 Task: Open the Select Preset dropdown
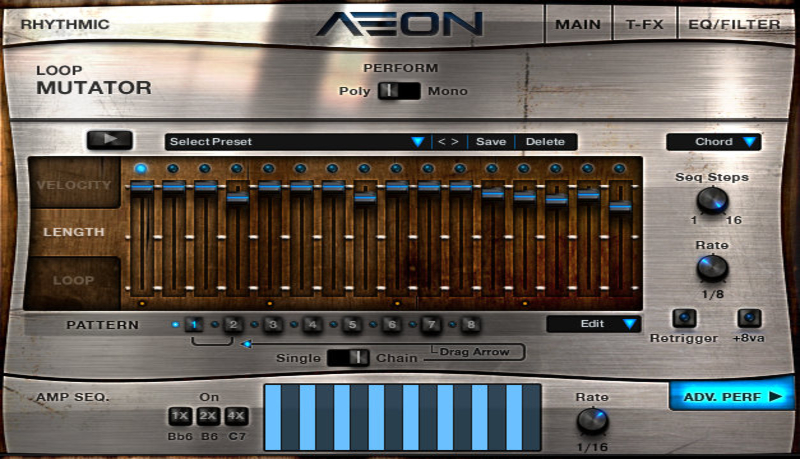(297, 142)
